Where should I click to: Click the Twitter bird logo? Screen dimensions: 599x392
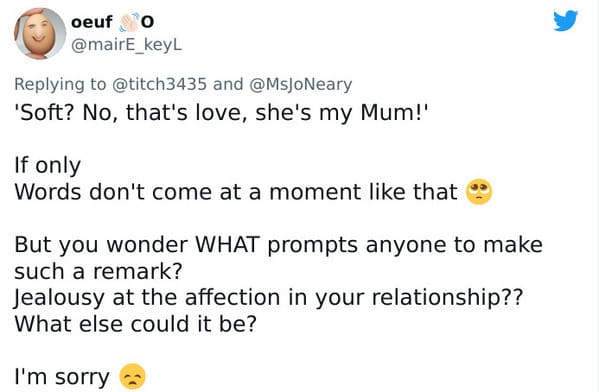click(x=565, y=21)
